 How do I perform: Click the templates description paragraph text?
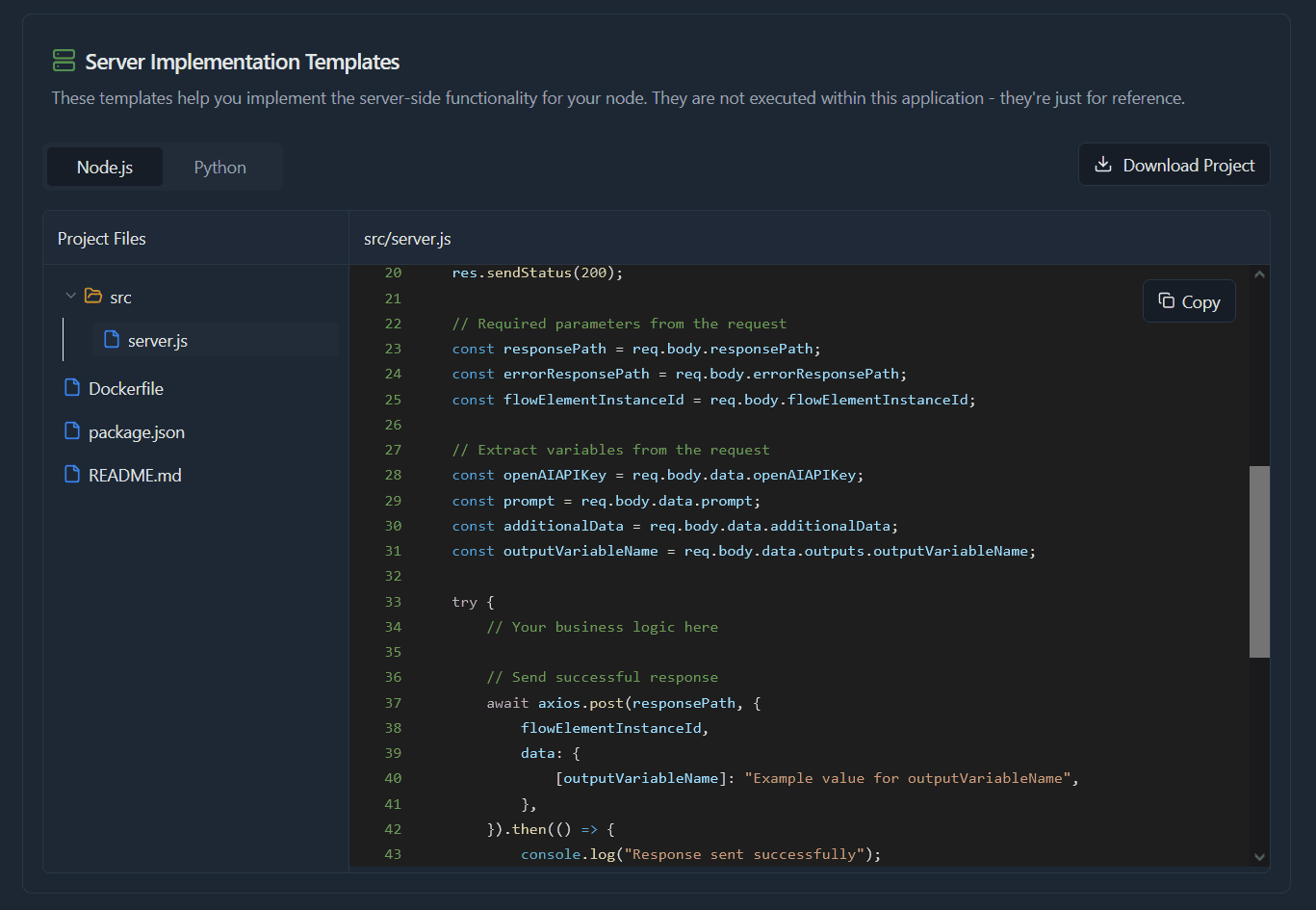pyautogui.click(x=618, y=98)
